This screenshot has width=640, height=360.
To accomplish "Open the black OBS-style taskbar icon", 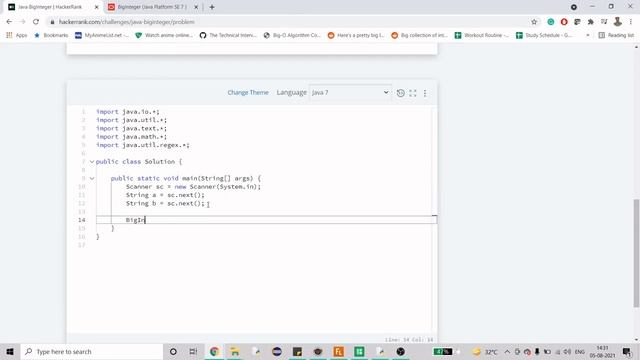I will [x=400, y=351].
